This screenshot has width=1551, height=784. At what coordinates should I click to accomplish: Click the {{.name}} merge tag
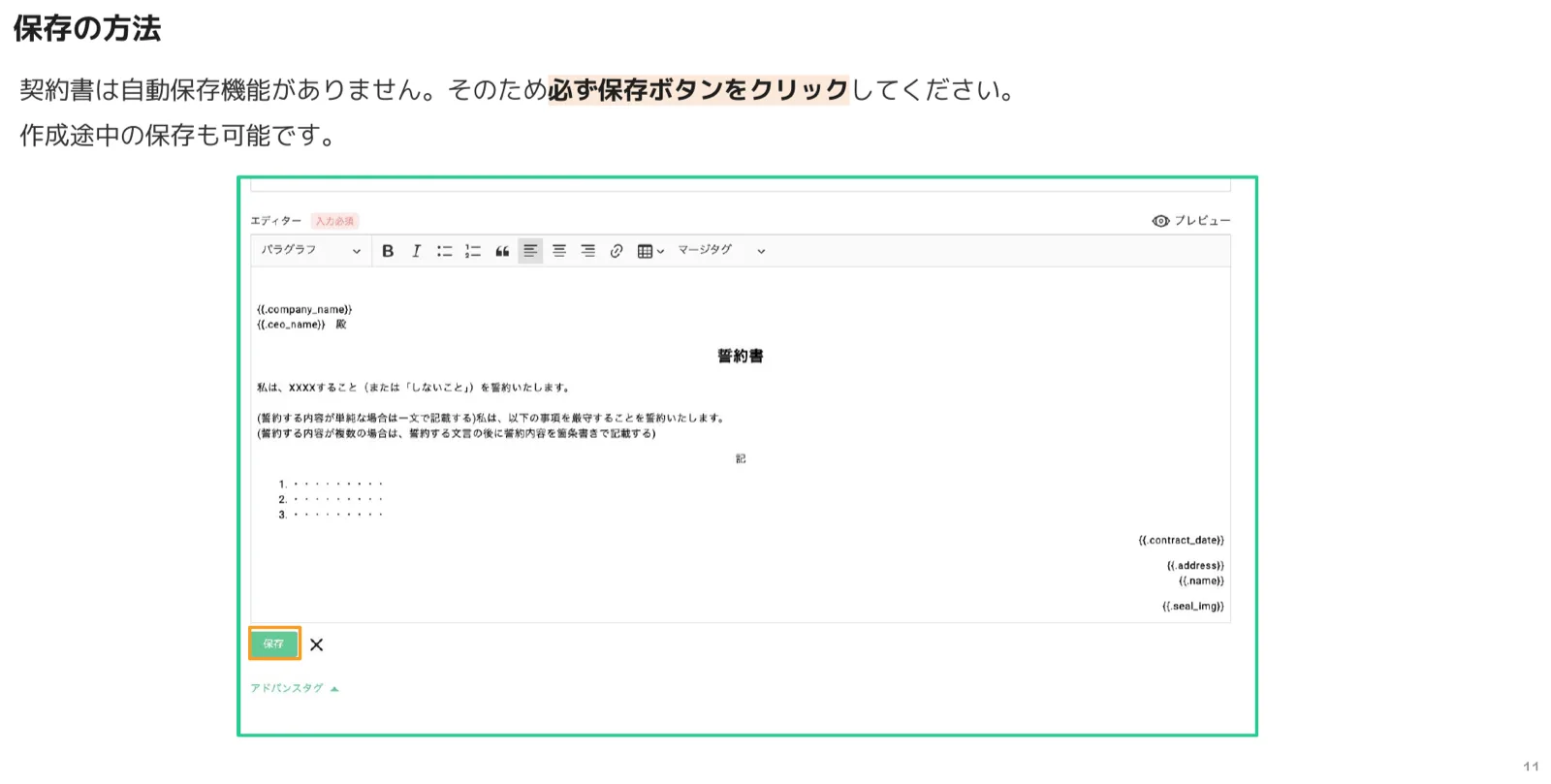point(1201,580)
